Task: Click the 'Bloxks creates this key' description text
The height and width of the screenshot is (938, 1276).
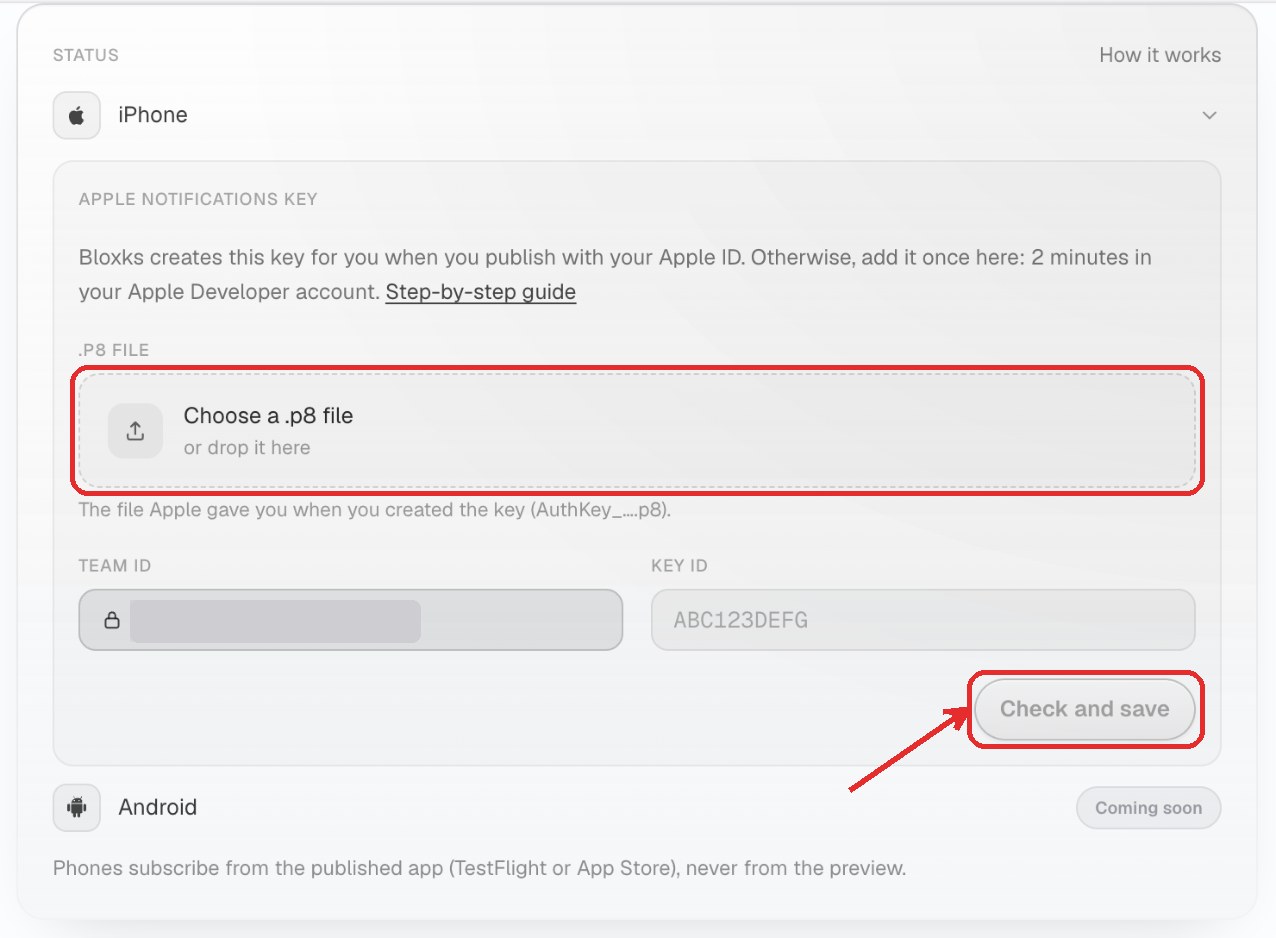Action: [615, 275]
